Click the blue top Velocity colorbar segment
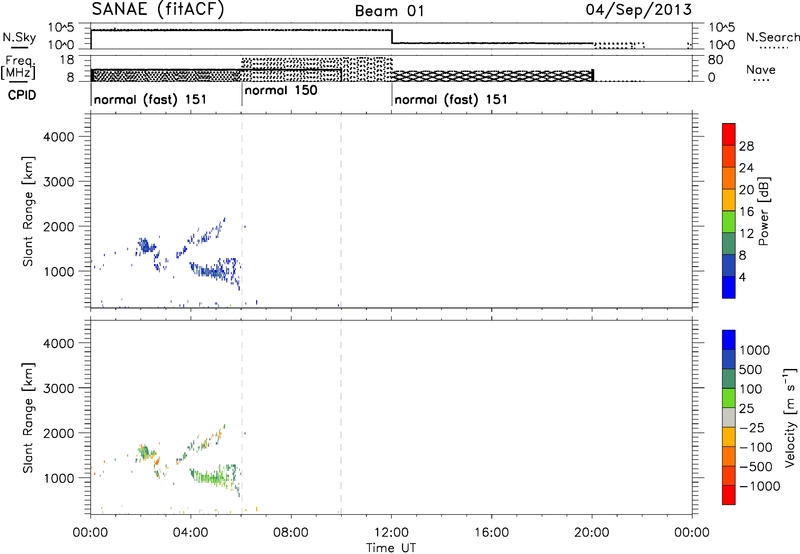The width and height of the screenshot is (800, 554). click(729, 340)
